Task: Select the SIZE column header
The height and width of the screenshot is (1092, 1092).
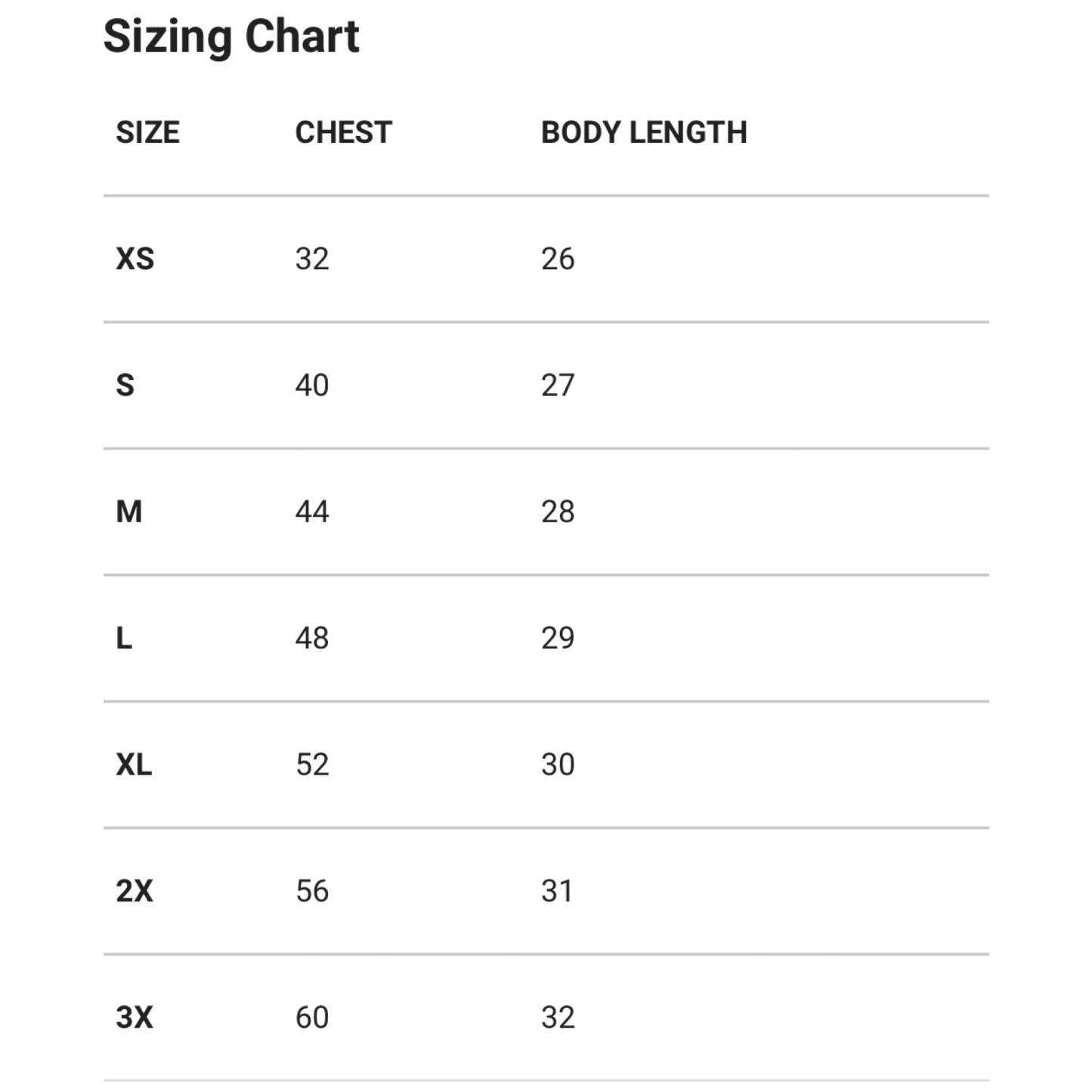Action: click(147, 132)
